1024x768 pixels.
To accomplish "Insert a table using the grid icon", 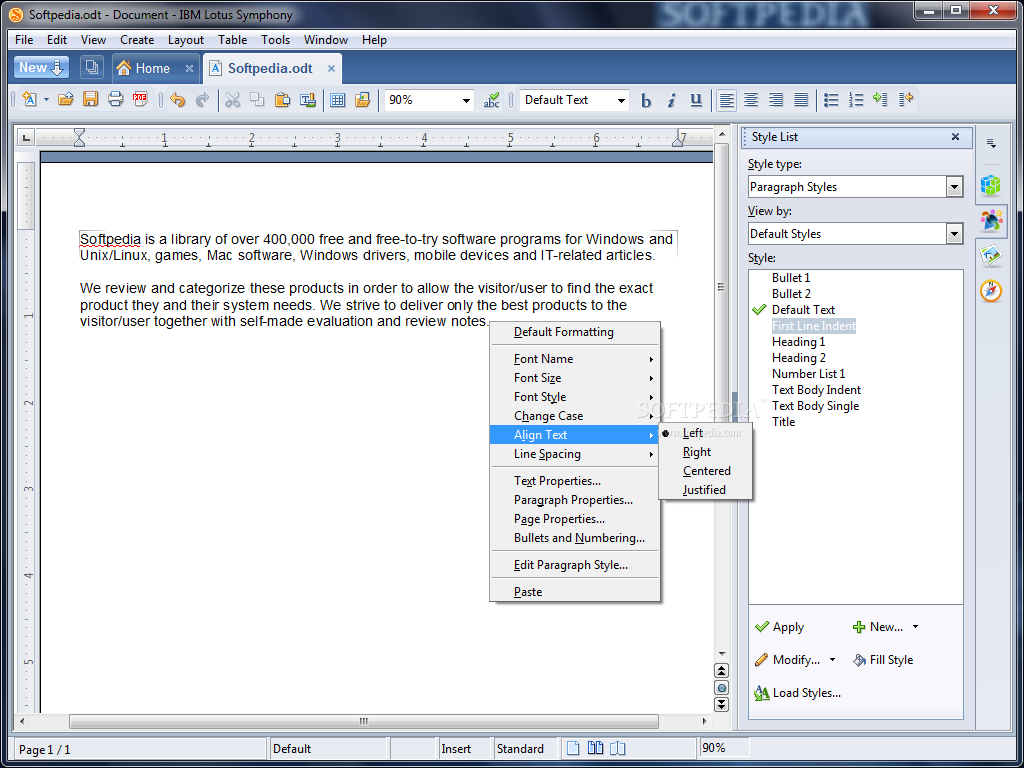I will click(338, 100).
